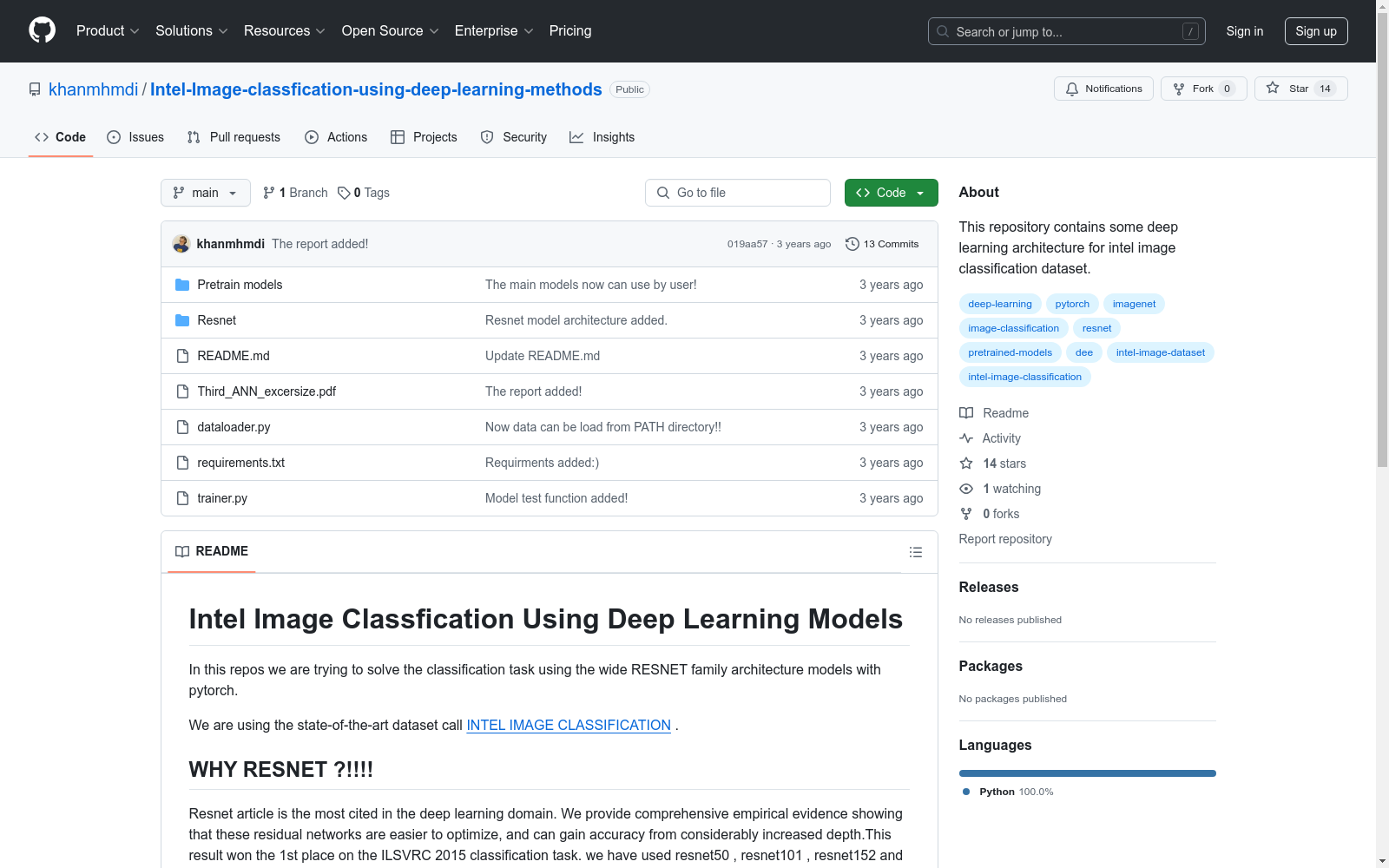
Task: Click the repository icon beside khanmhmdi
Action: pyautogui.click(x=35, y=89)
